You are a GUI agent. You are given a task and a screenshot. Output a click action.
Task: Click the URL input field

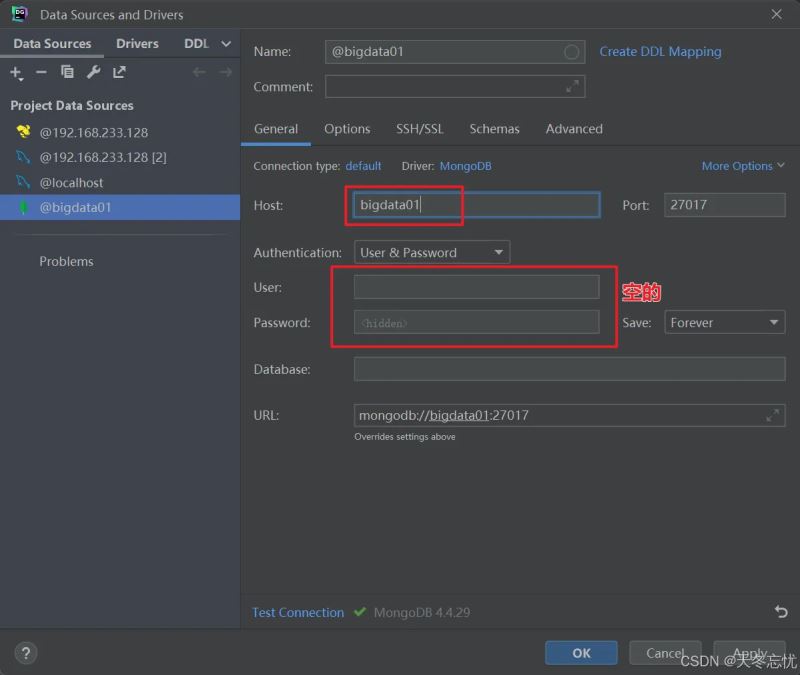[569, 415]
